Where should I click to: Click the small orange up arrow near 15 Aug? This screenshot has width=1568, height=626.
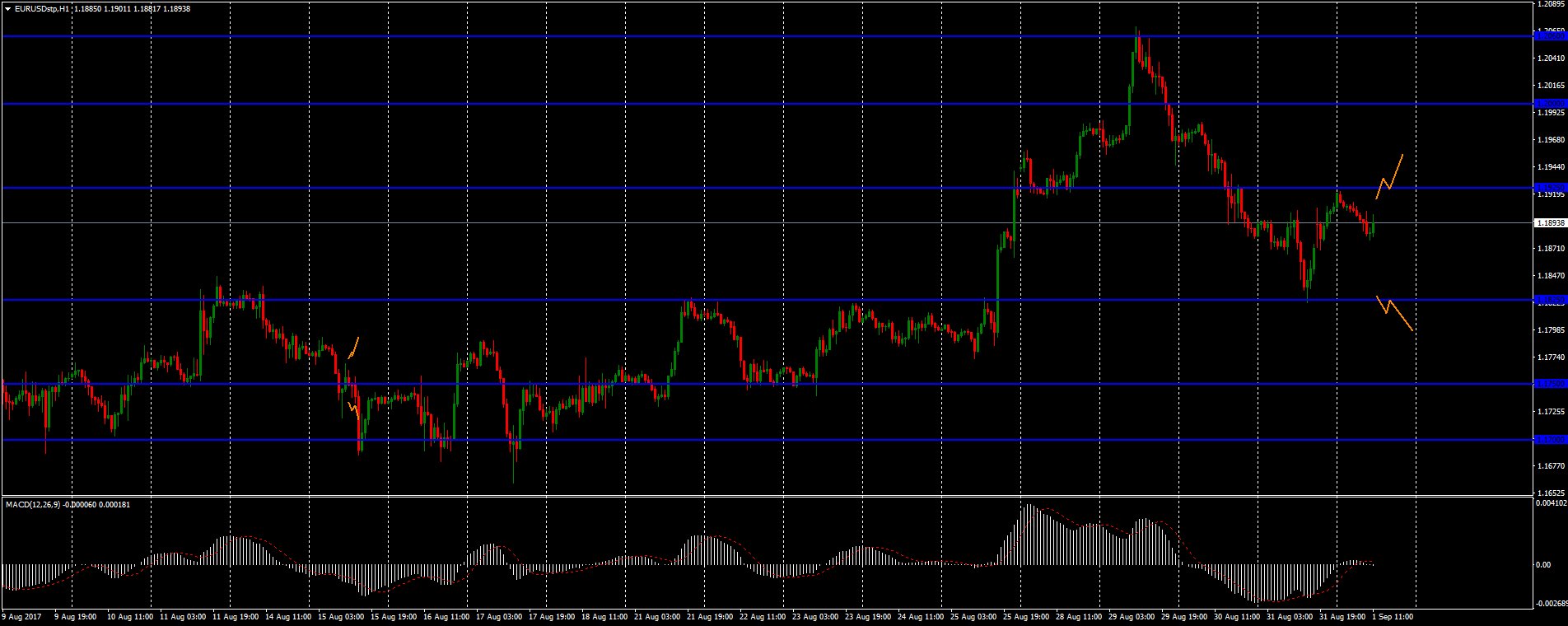coord(354,348)
